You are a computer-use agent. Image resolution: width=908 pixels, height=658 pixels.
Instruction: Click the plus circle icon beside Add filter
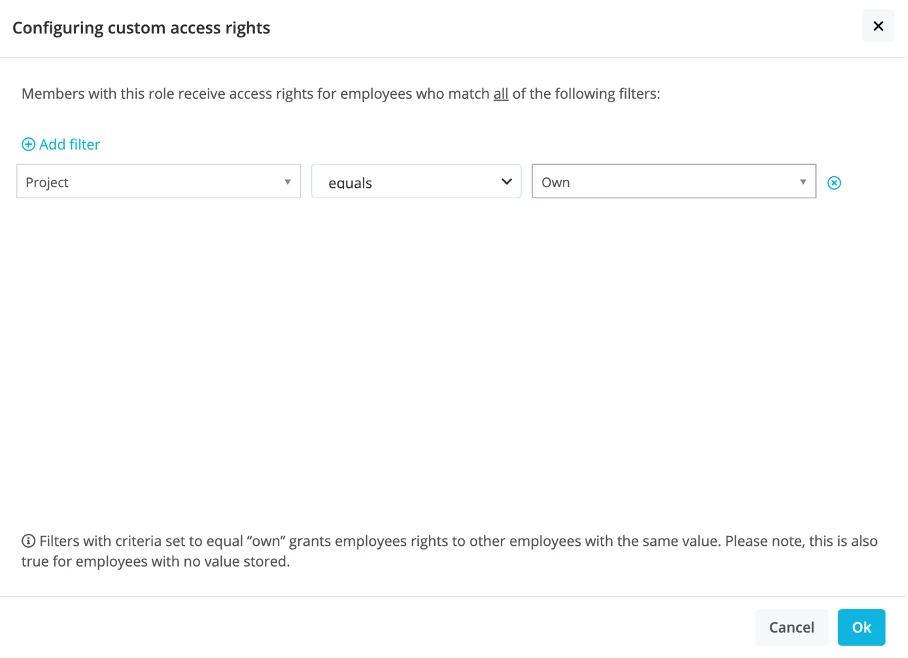tap(28, 144)
